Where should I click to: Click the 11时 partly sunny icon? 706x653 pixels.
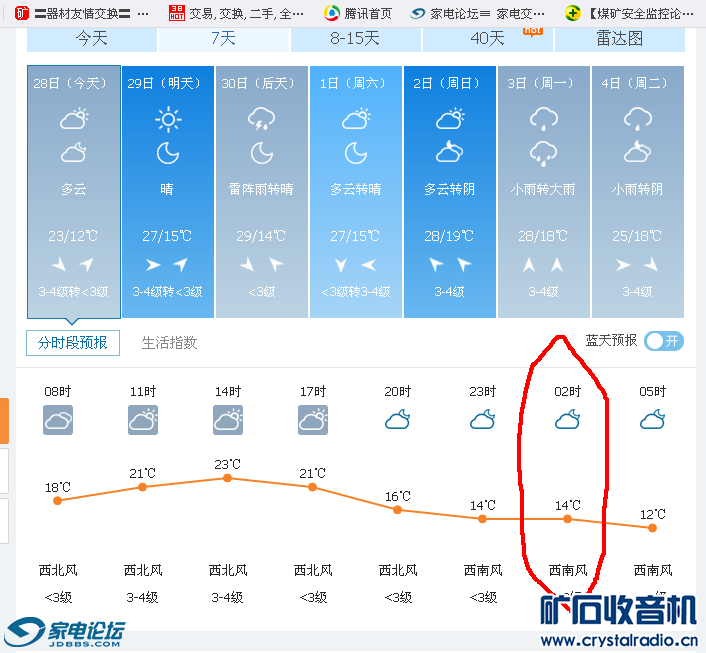pos(143,420)
